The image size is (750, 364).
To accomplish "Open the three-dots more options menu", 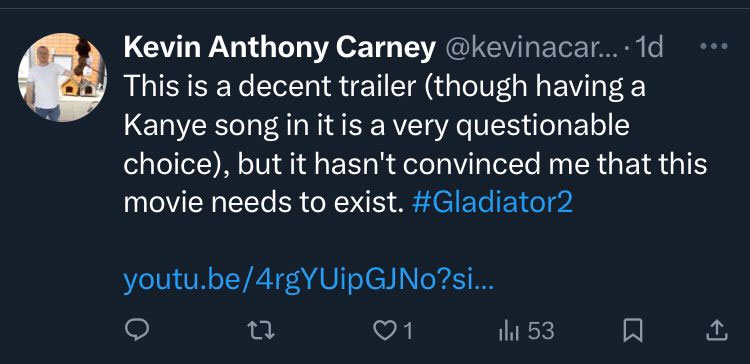I will point(714,46).
